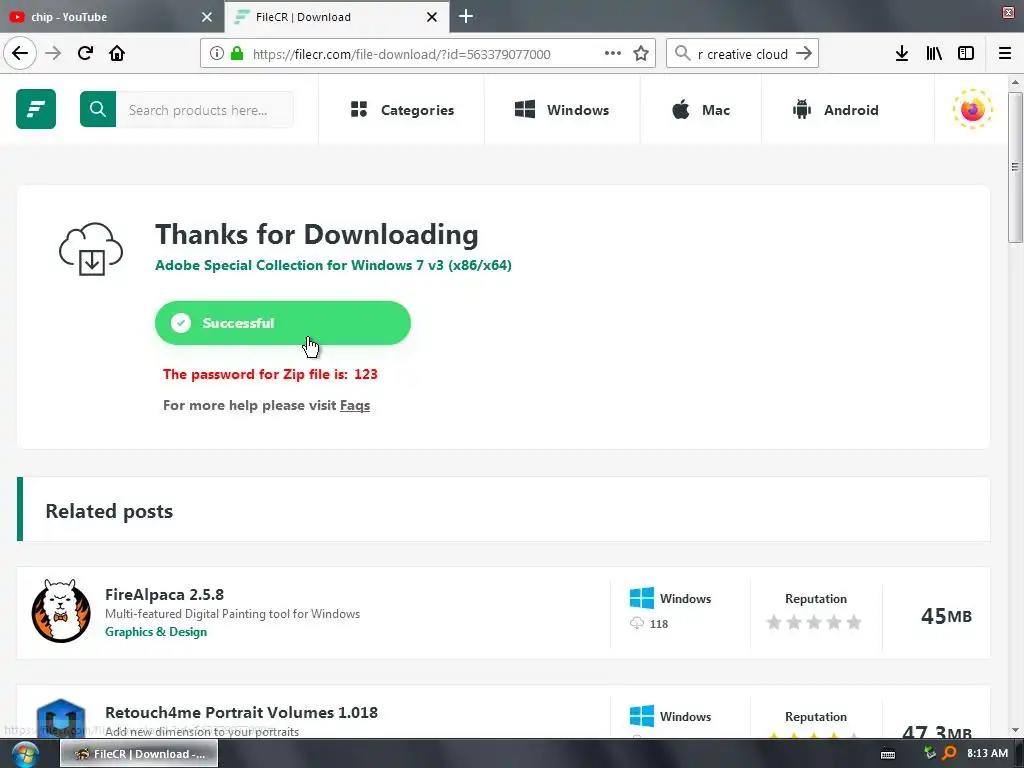Click the forward navigation arrow
1024x768 pixels.
[53, 53]
